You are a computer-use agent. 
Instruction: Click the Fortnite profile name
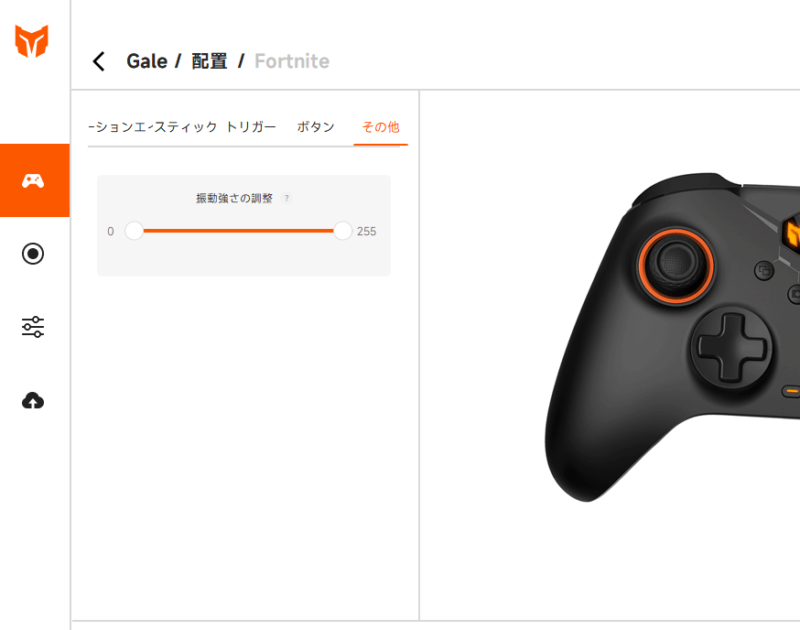click(292, 61)
